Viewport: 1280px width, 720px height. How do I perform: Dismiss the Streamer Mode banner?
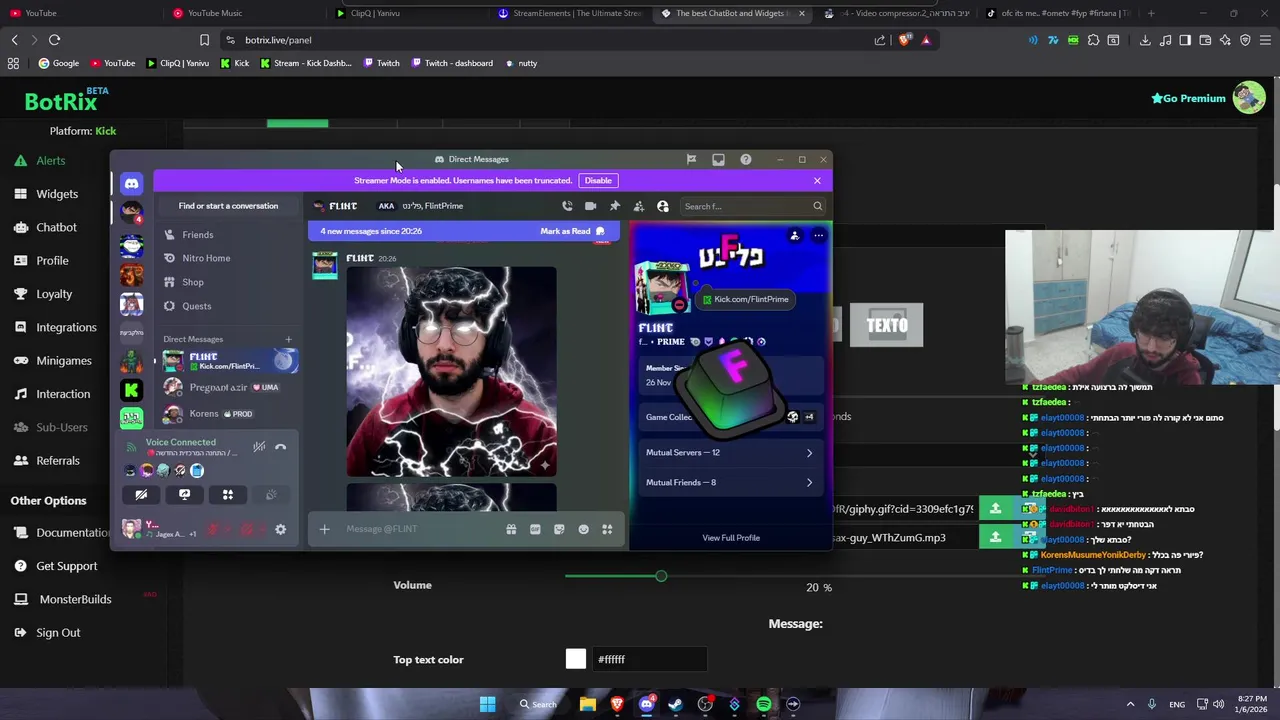pyautogui.click(x=817, y=181)
